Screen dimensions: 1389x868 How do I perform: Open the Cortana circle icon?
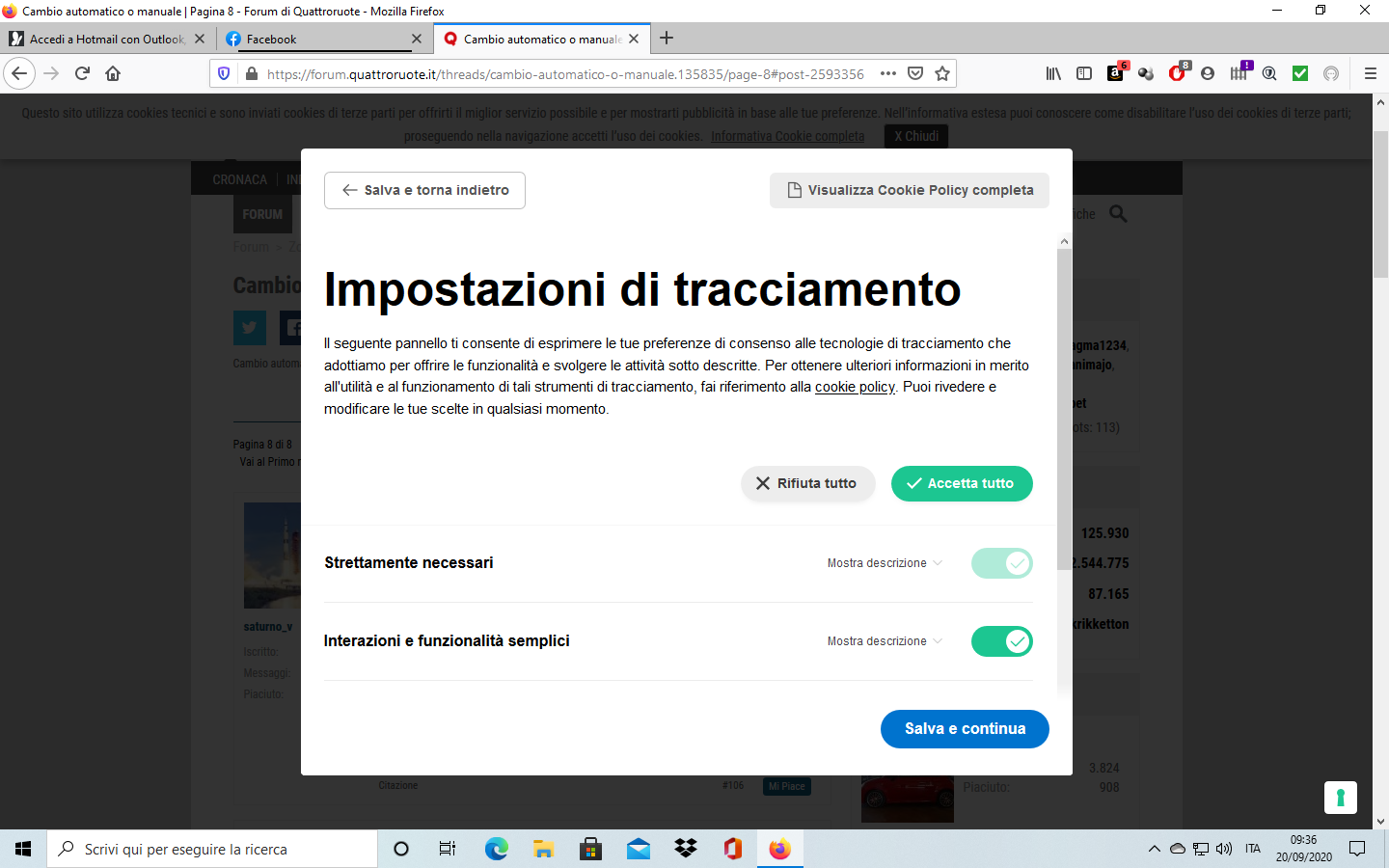401,849
